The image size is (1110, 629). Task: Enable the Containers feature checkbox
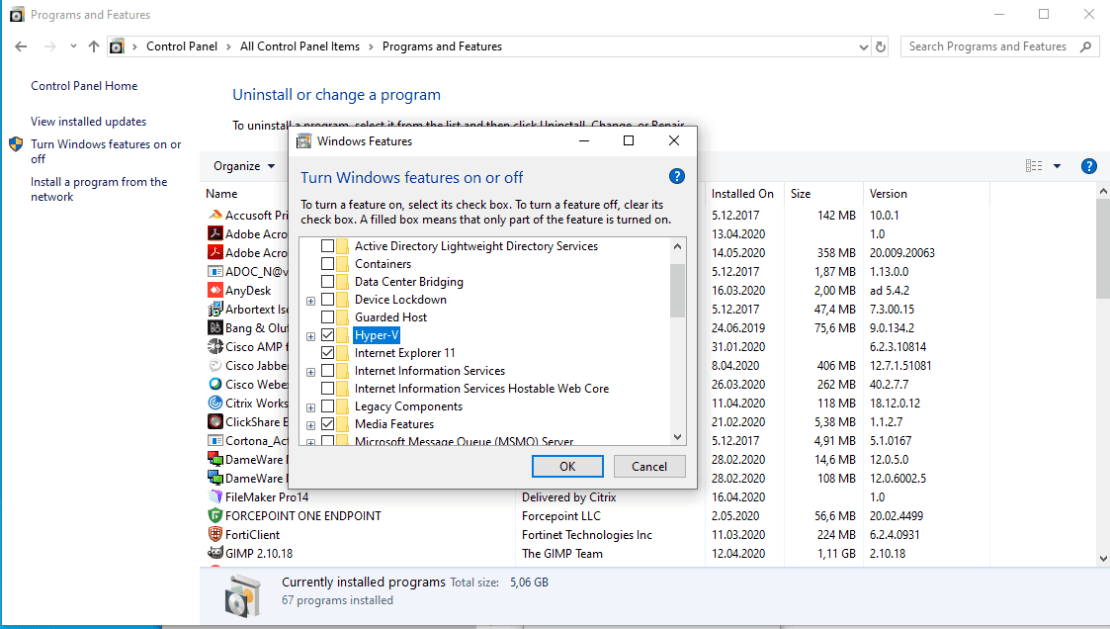pos(328,264)
